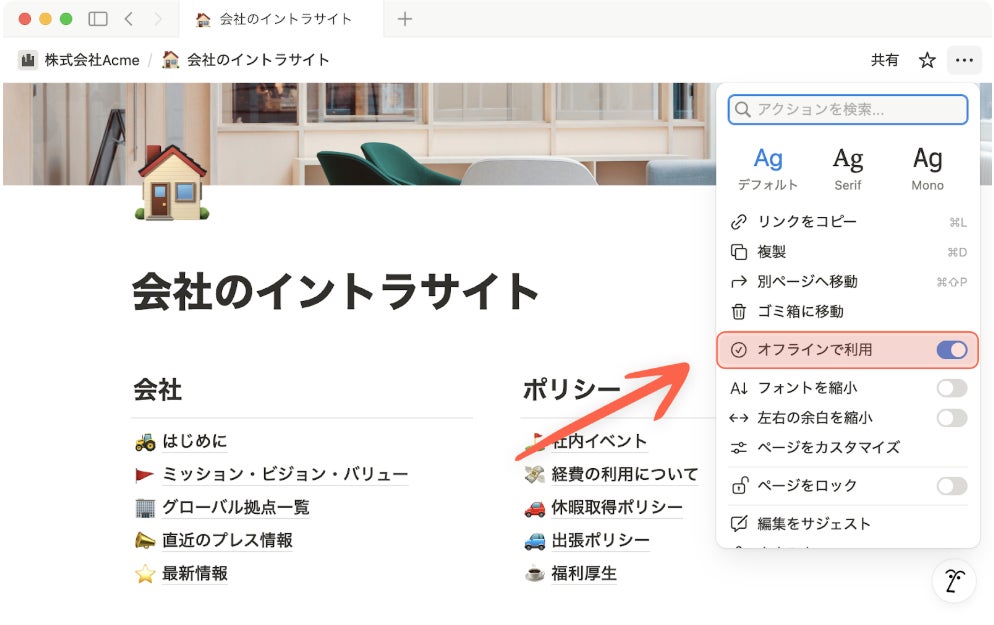Open ミッション・ビジョン・バリュー page link
Viewport: 994px width, 625px height.
pyautogui.click(x=285, y=474)
